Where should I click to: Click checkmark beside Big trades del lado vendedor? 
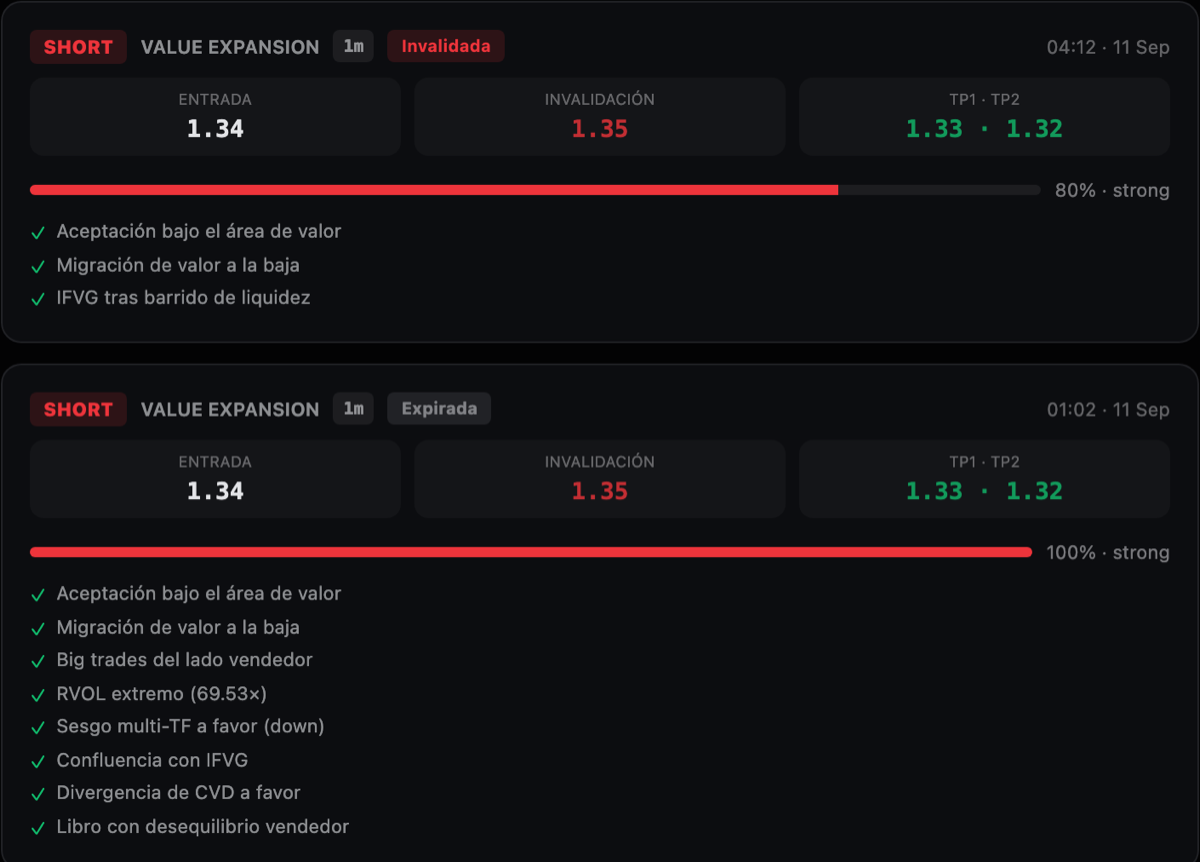click(x=38, y=661)
